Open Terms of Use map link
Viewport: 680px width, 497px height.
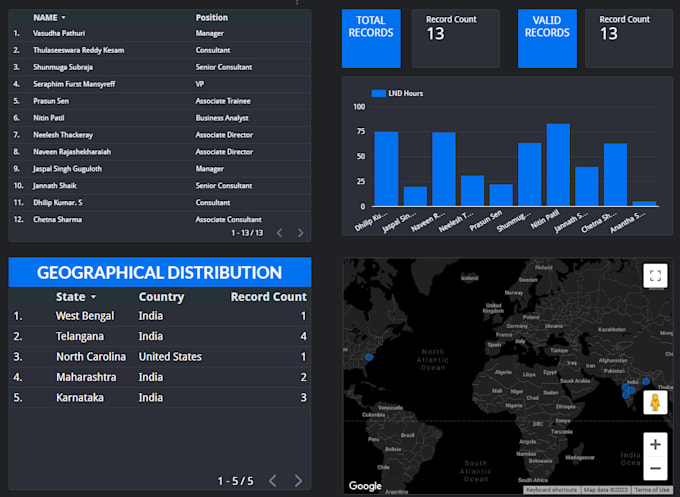[x=652, y=490]
